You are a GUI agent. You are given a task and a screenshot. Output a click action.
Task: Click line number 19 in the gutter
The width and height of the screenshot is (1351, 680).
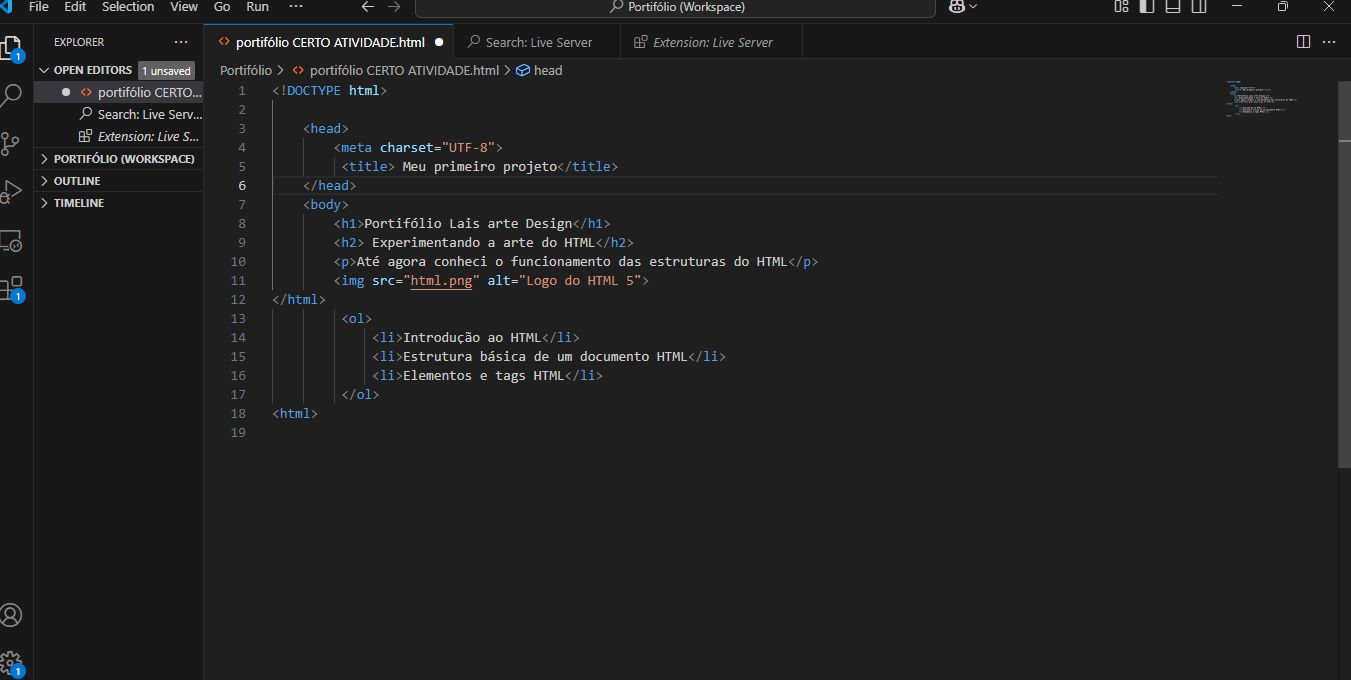point(238,433)
